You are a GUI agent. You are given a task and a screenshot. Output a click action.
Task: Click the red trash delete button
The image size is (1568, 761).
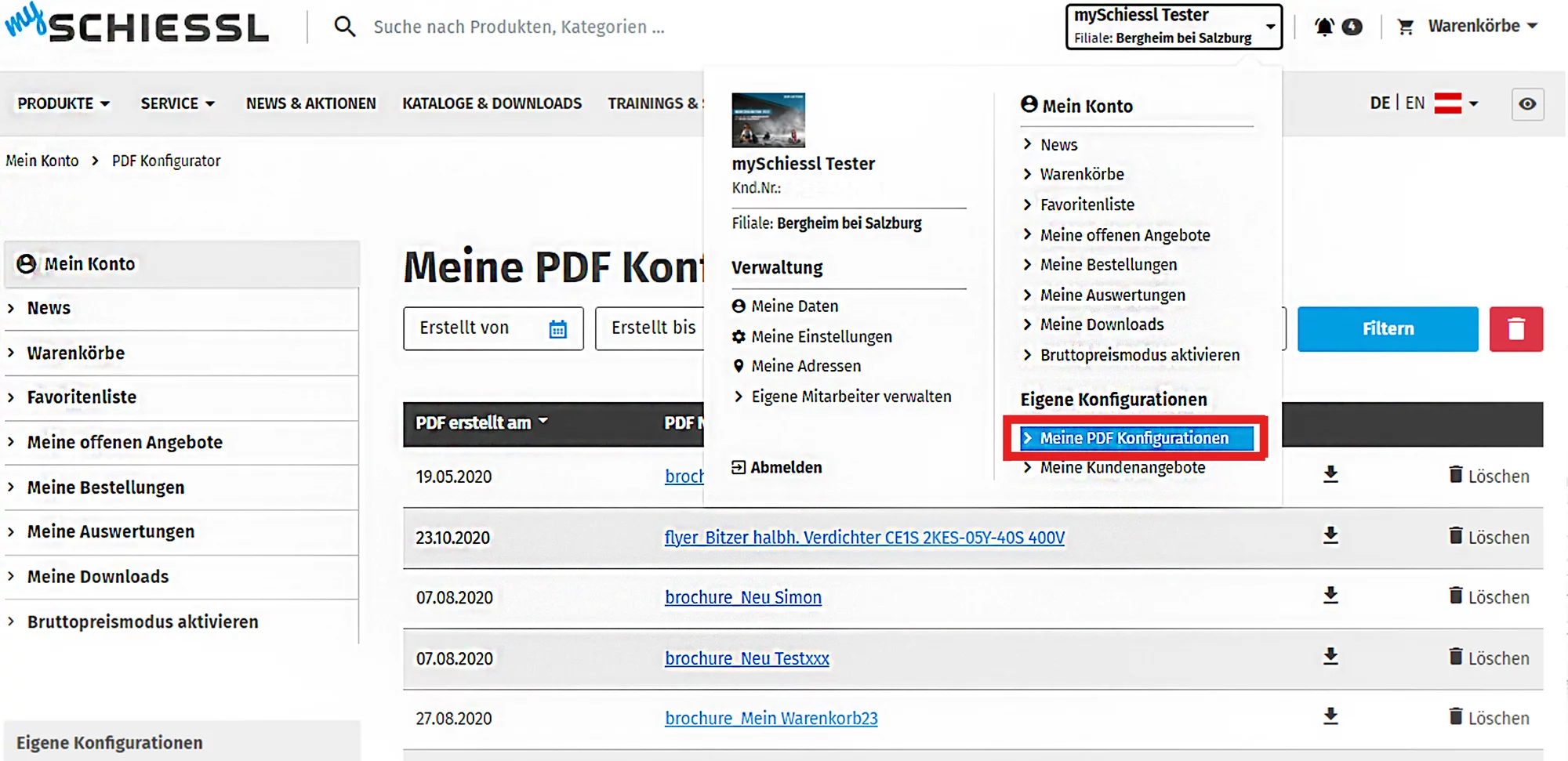(1515, 328)
